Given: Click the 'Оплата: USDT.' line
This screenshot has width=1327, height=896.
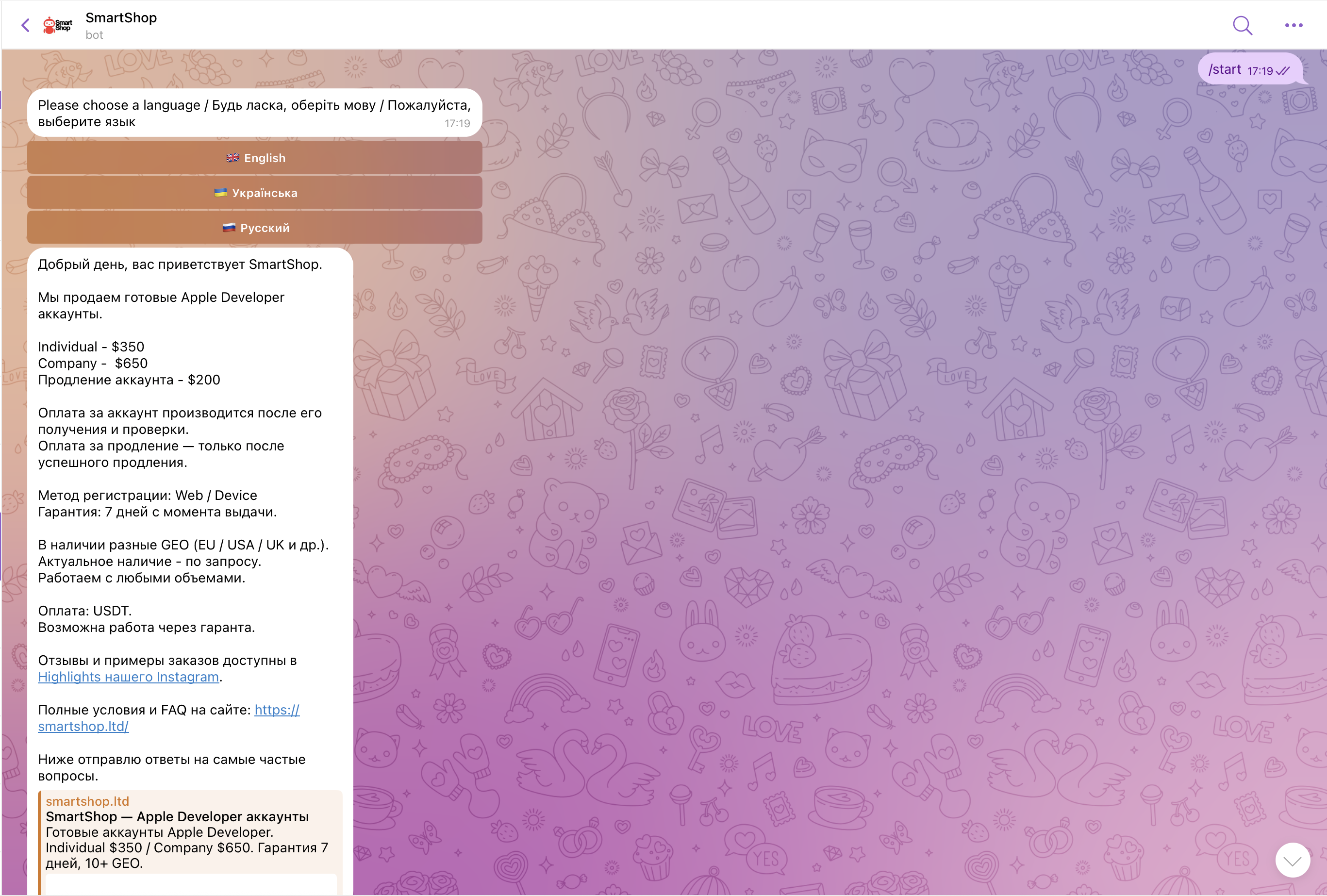Looking at the screenshot, I should click(84, 611).
